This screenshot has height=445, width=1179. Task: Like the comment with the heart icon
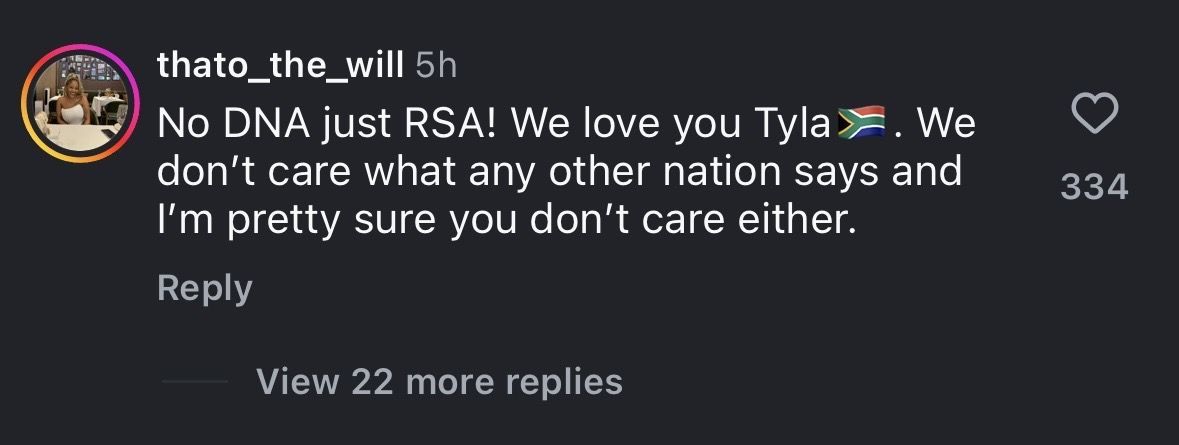point(1093,117)
